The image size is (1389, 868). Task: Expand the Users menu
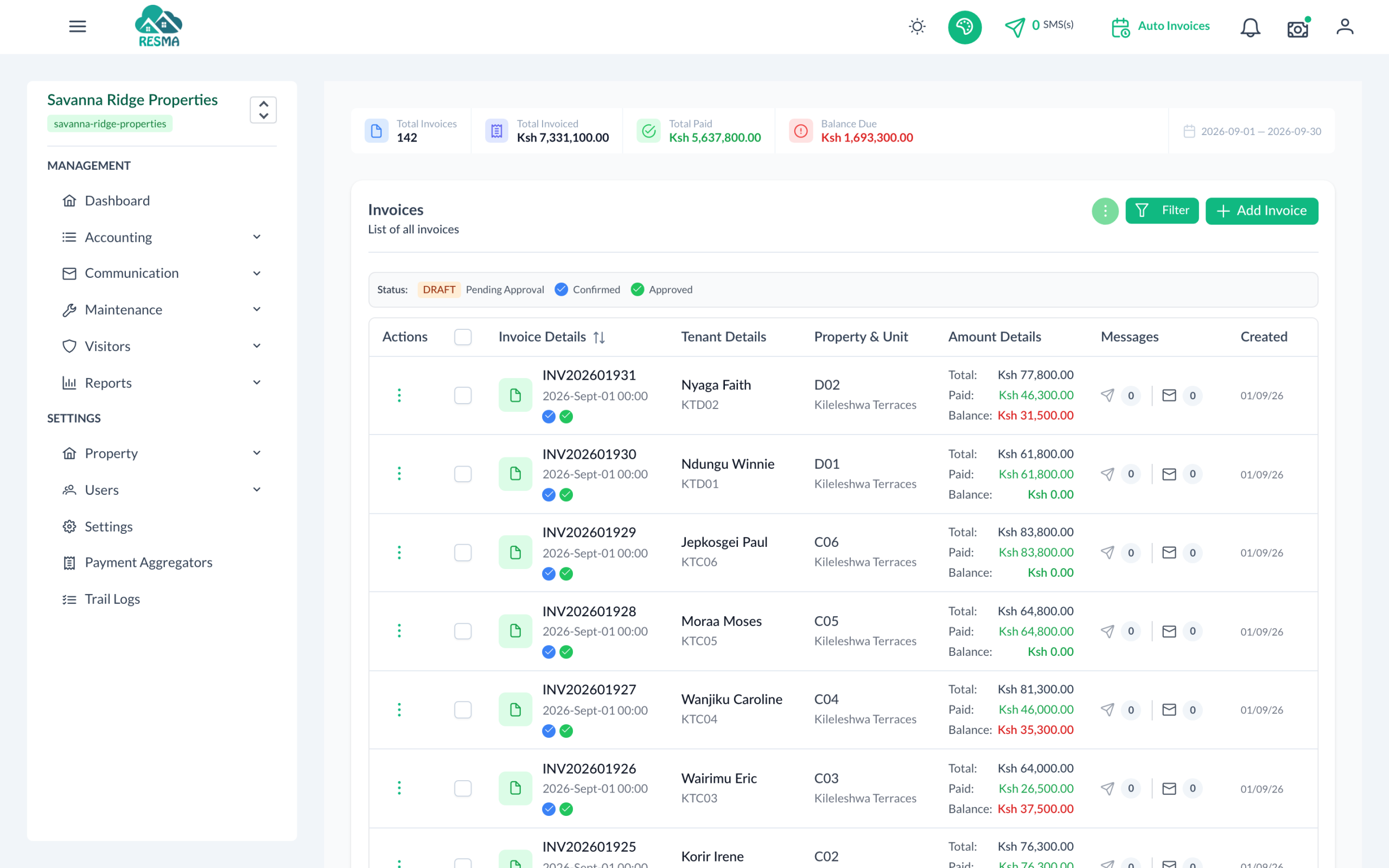[162, 490]
